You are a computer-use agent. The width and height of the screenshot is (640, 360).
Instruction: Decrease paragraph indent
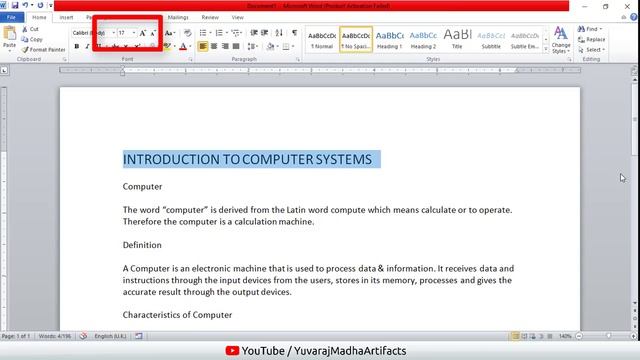[254, 33]
